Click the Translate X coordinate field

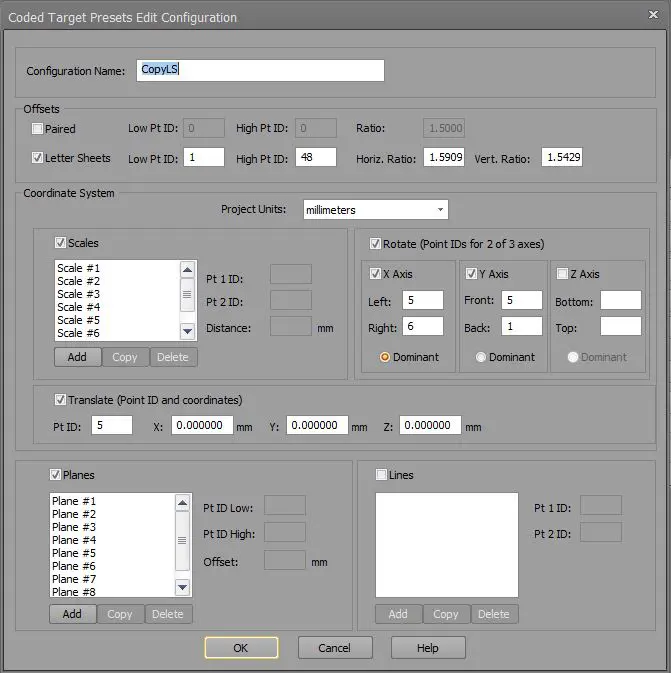tap(202, 425)
